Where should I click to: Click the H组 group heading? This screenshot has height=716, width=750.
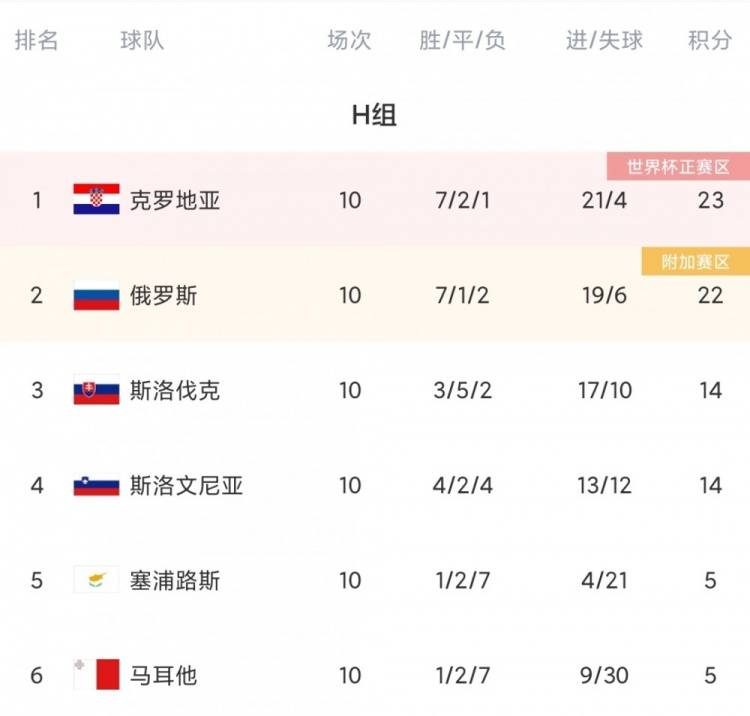click(374, 116)
